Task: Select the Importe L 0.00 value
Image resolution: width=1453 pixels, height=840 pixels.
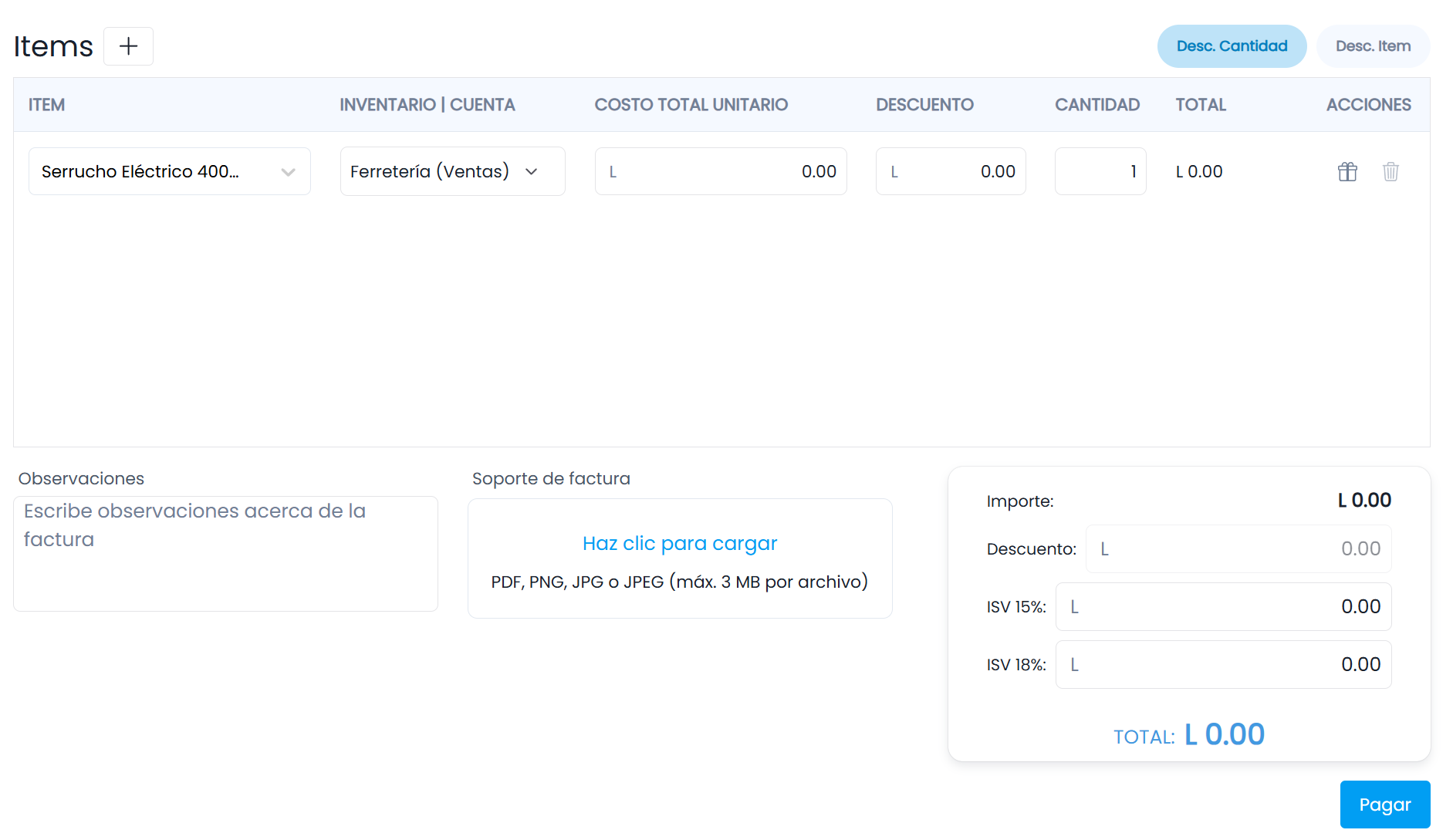Action: [1364, 500]
